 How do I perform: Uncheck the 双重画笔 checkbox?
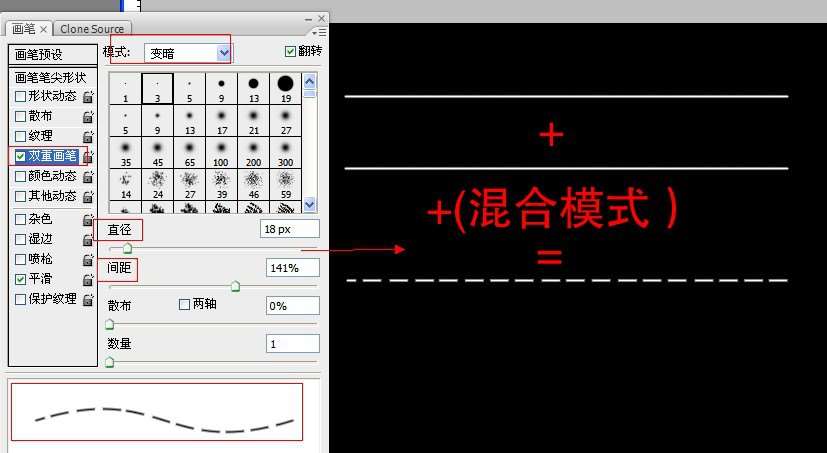(x=21, y=157)
